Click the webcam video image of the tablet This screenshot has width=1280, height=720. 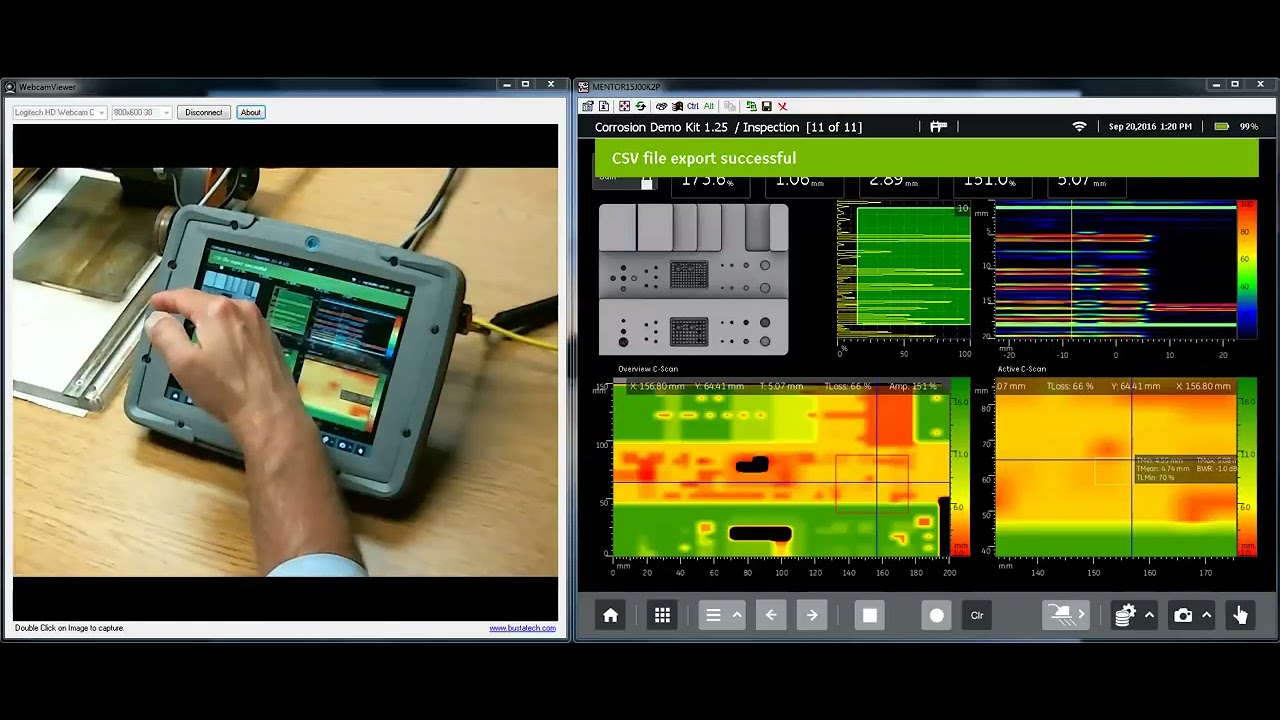285,372
